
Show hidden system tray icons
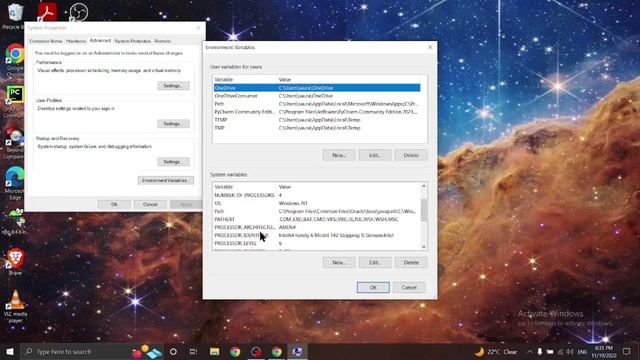pos(529,351)
